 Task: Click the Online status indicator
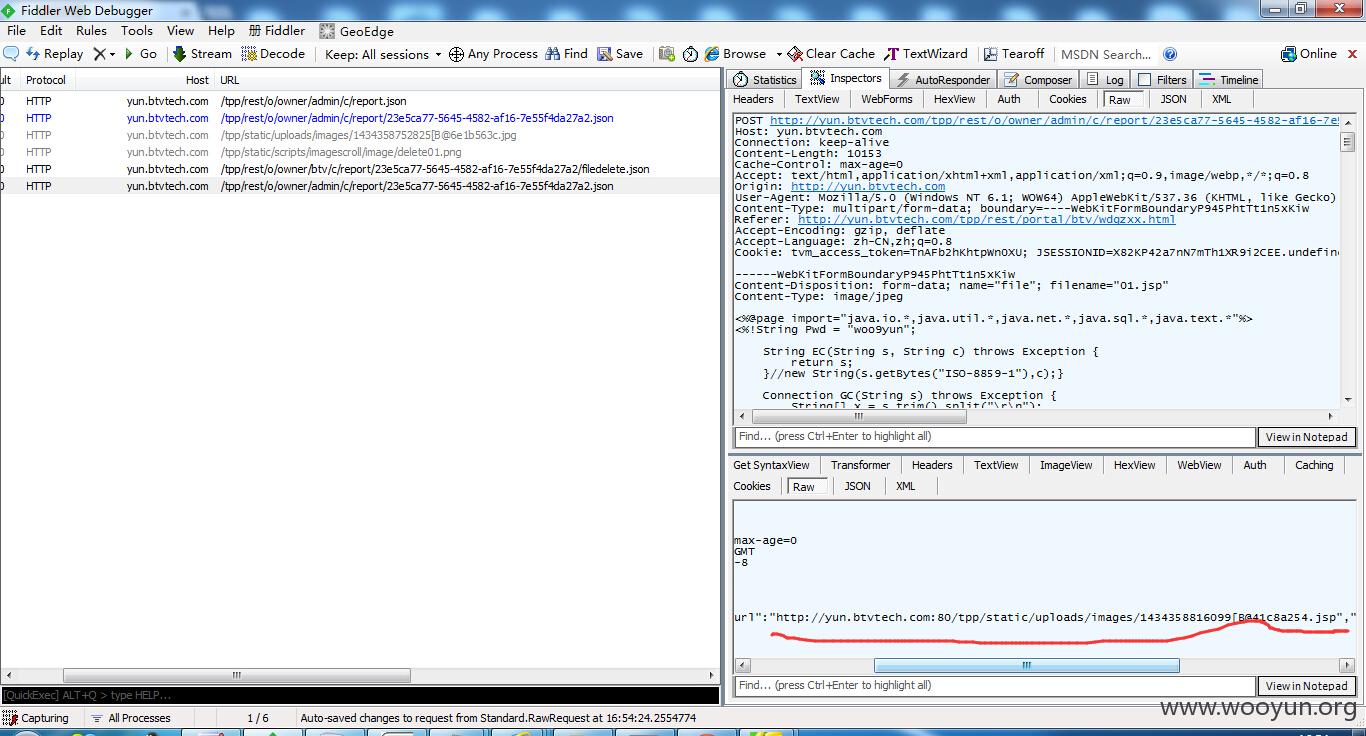pos(1309,54)
